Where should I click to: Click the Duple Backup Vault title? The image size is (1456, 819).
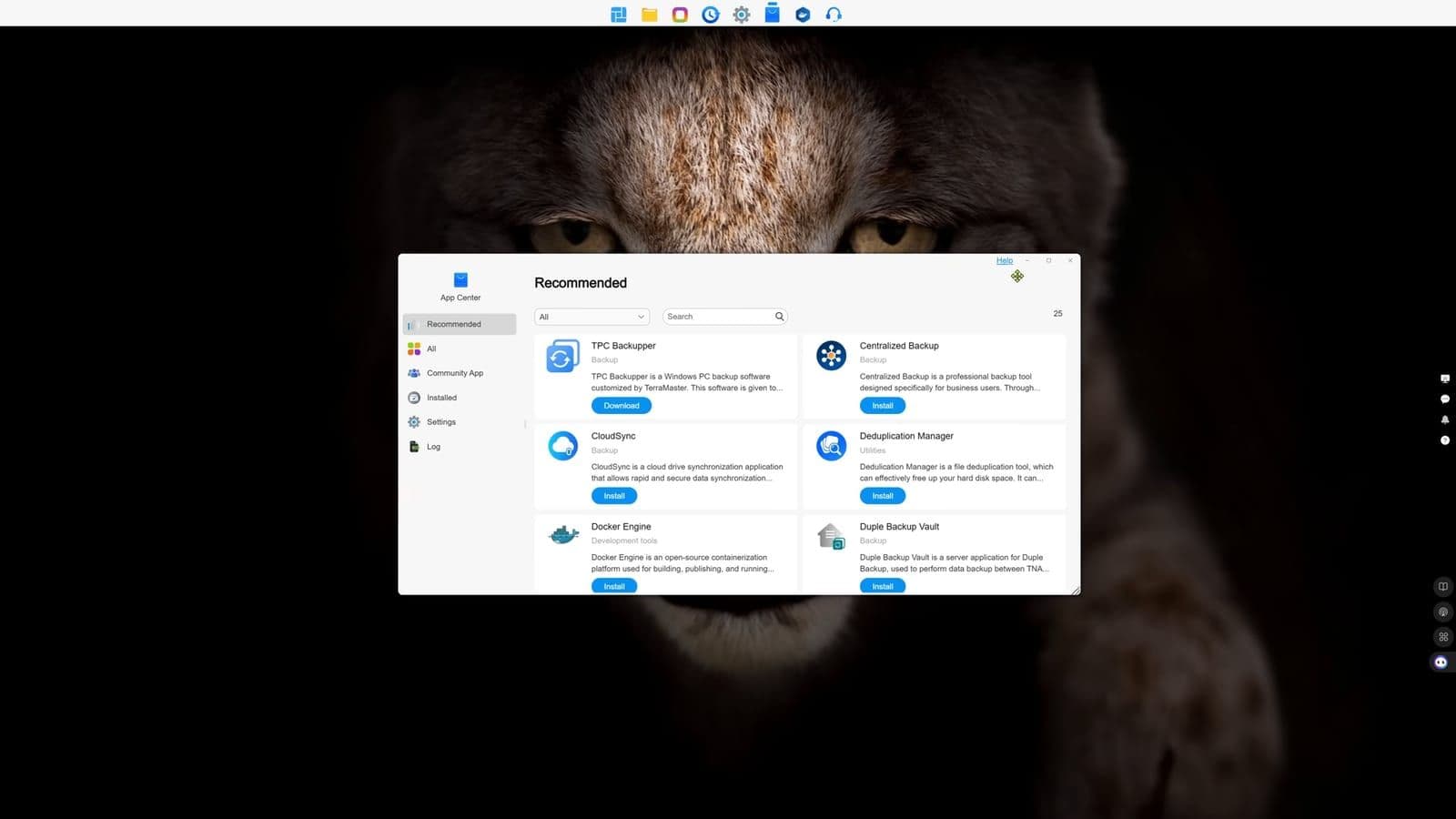(899, 527)
